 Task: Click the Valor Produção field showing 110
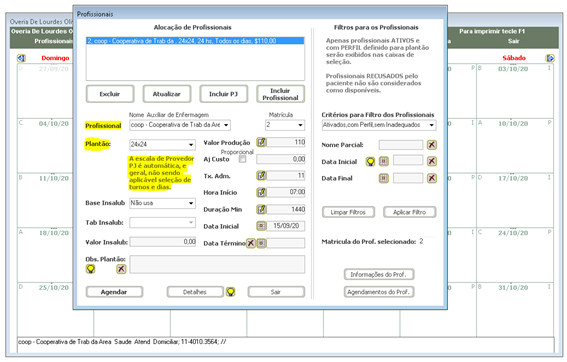286,142
